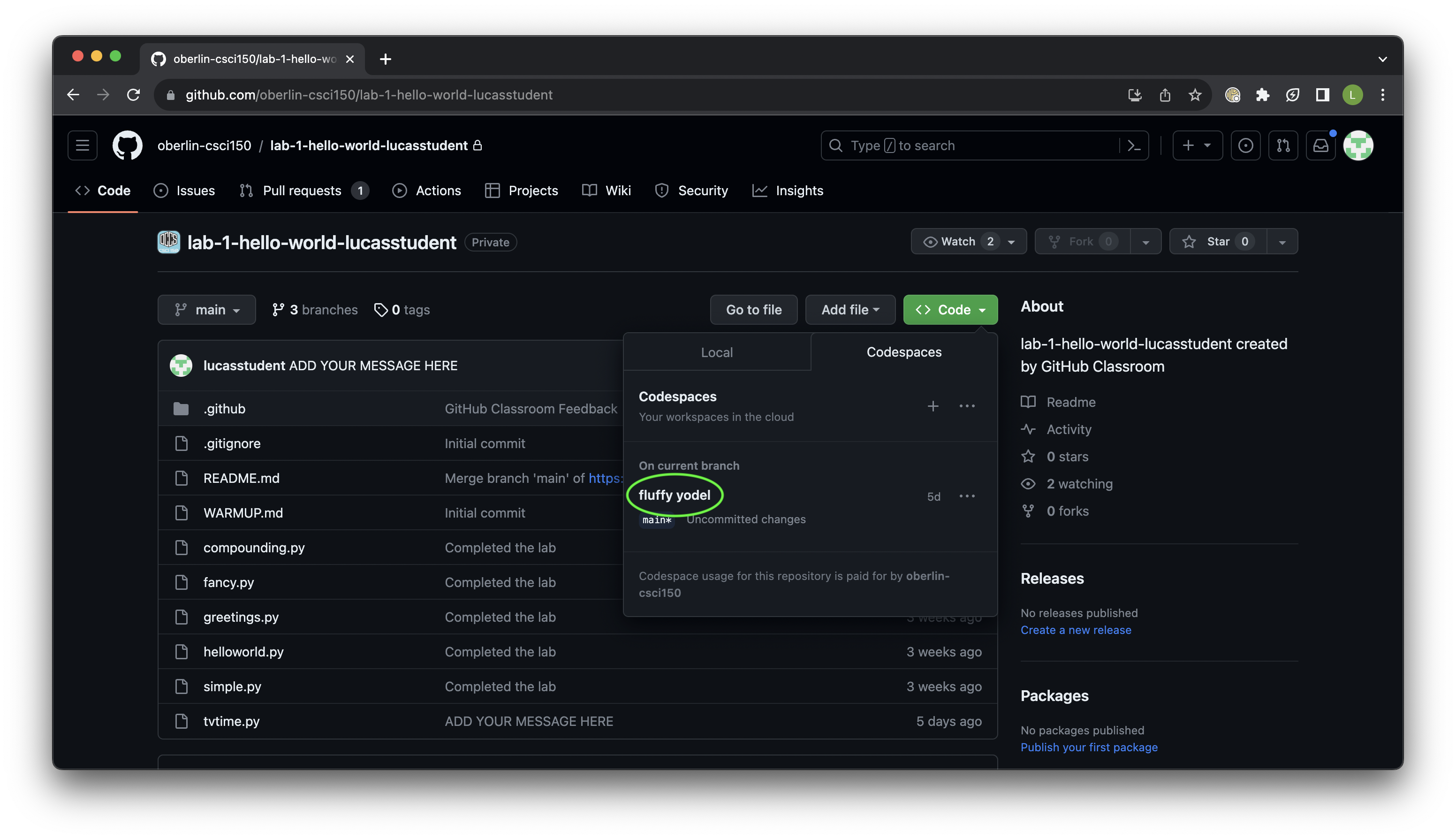Open browser extensions puzzle icon
The width and height of the screenshot is (1456, 839).
pyautogui.click(x=1262, y=94)
